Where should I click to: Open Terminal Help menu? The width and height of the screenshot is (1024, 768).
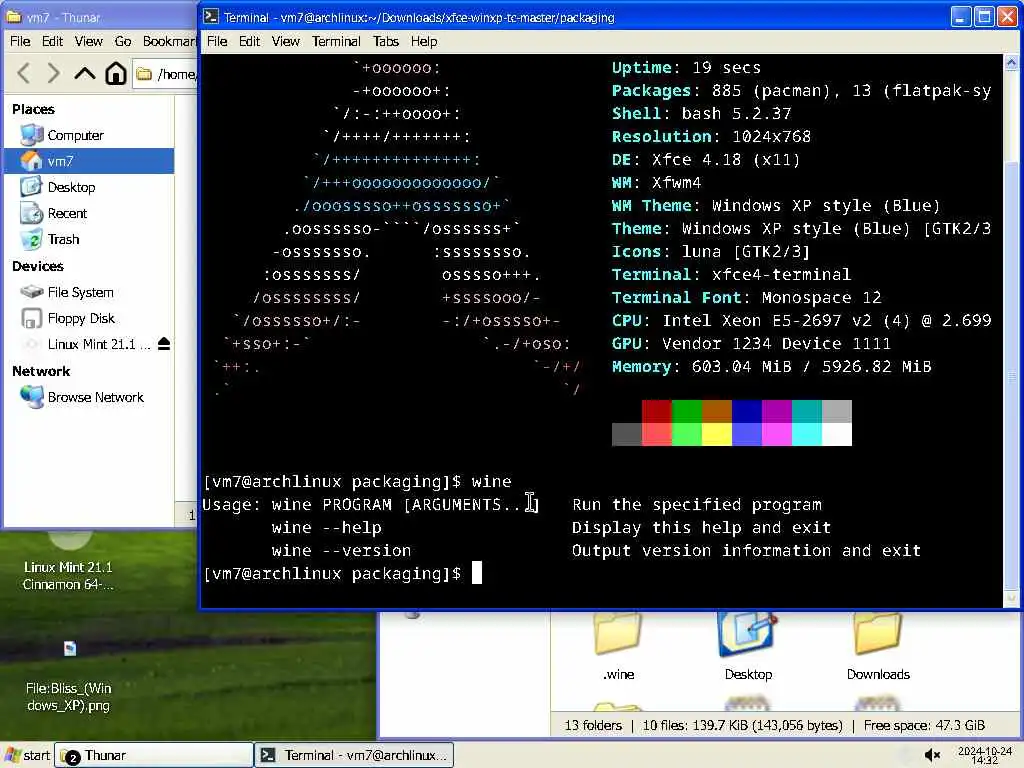(x=424, y=41)
